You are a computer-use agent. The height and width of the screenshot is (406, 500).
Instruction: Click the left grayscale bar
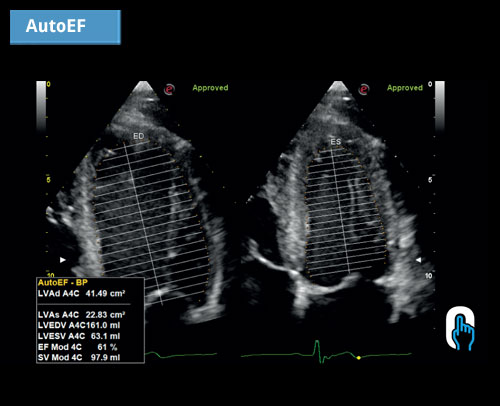[41, 107]
